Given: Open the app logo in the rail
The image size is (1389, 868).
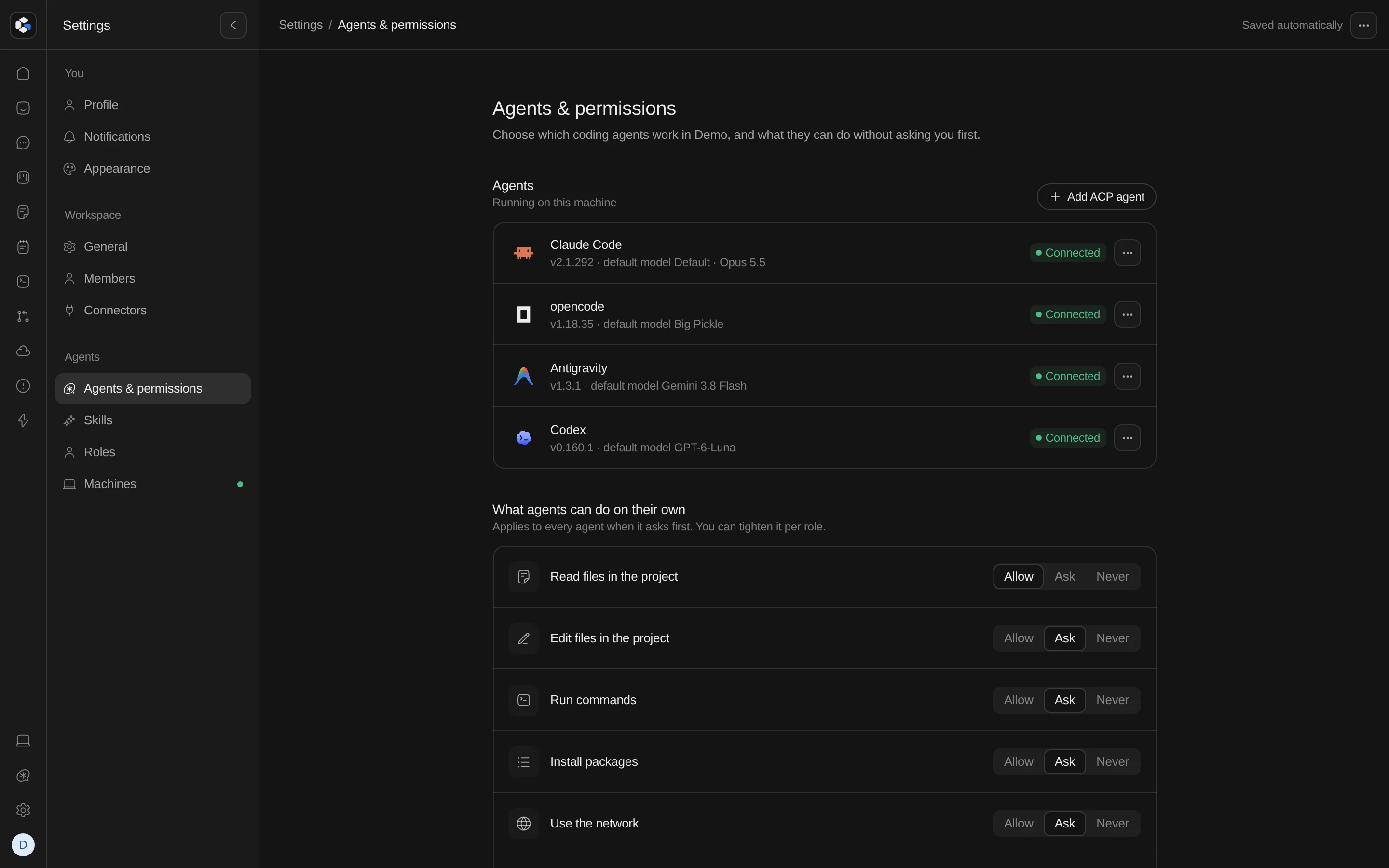Looking at the screenshot, I should (23, 25).
